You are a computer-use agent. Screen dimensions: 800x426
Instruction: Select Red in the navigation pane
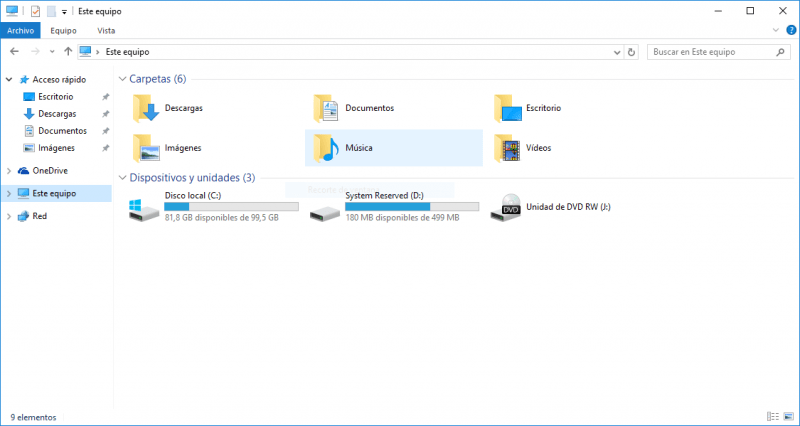coord(39,216)
